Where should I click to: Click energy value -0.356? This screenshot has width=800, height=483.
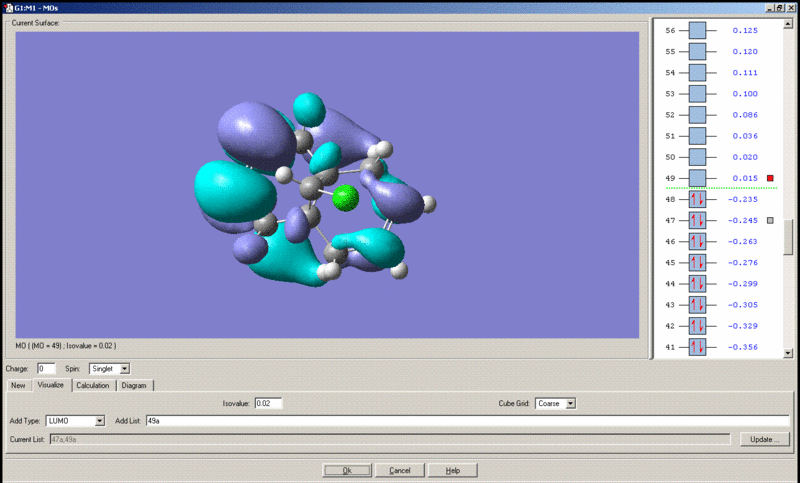743,347
